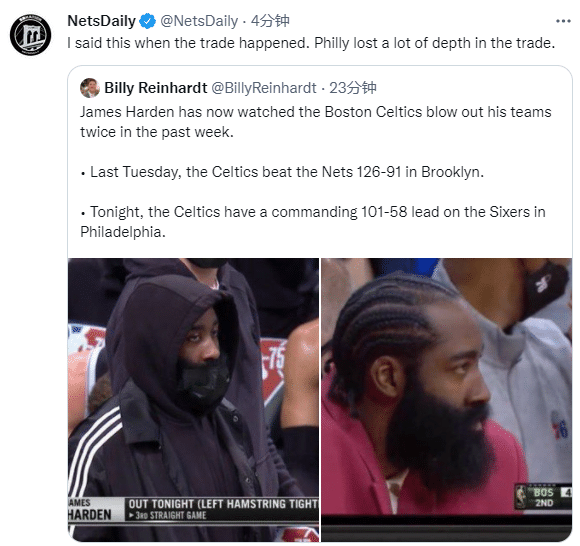580x546 pixels.
Task: Click the BOS 2ND scoreboard graphic
Action: coord(543,497)
